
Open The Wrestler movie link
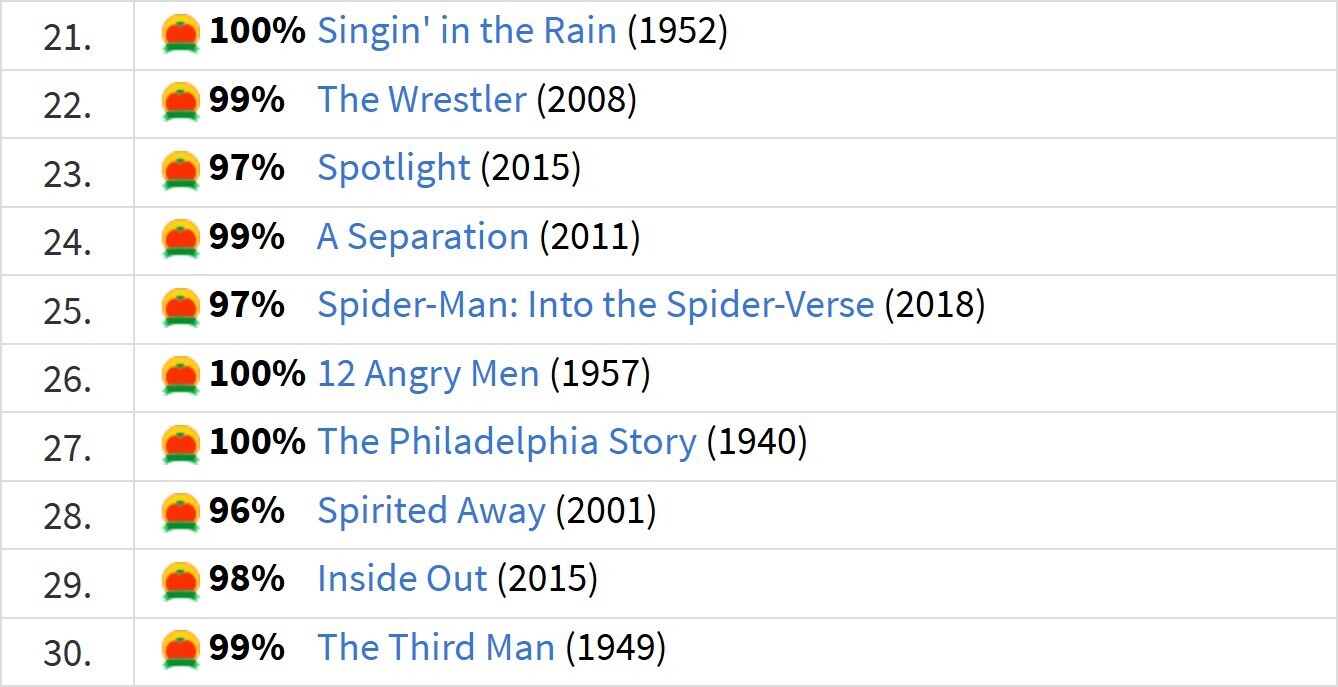(x=422, y=100)
